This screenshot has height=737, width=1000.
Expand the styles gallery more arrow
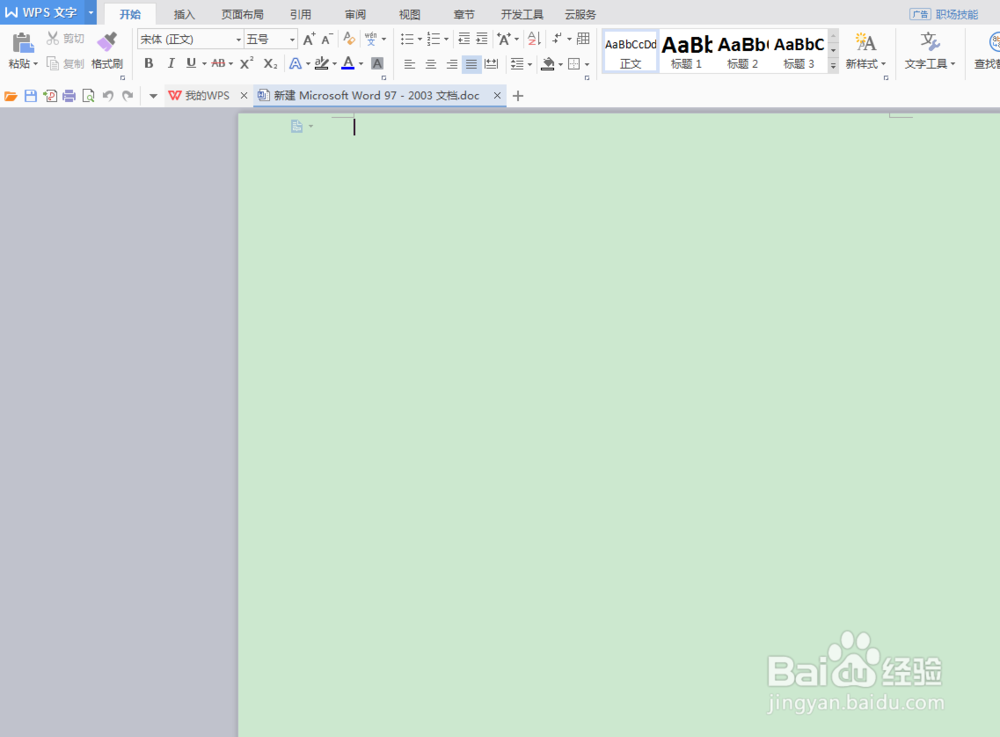pyautogui.click(x=834, y=65)
